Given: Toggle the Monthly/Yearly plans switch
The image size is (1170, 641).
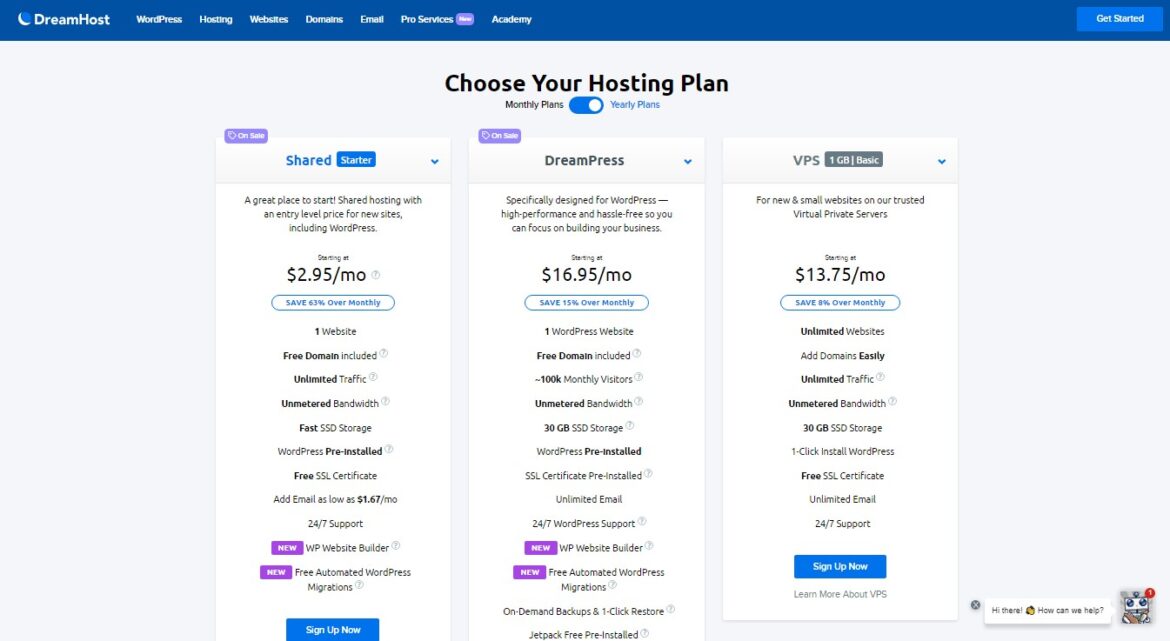Looking at the screenshot, I should click(586, 105).
